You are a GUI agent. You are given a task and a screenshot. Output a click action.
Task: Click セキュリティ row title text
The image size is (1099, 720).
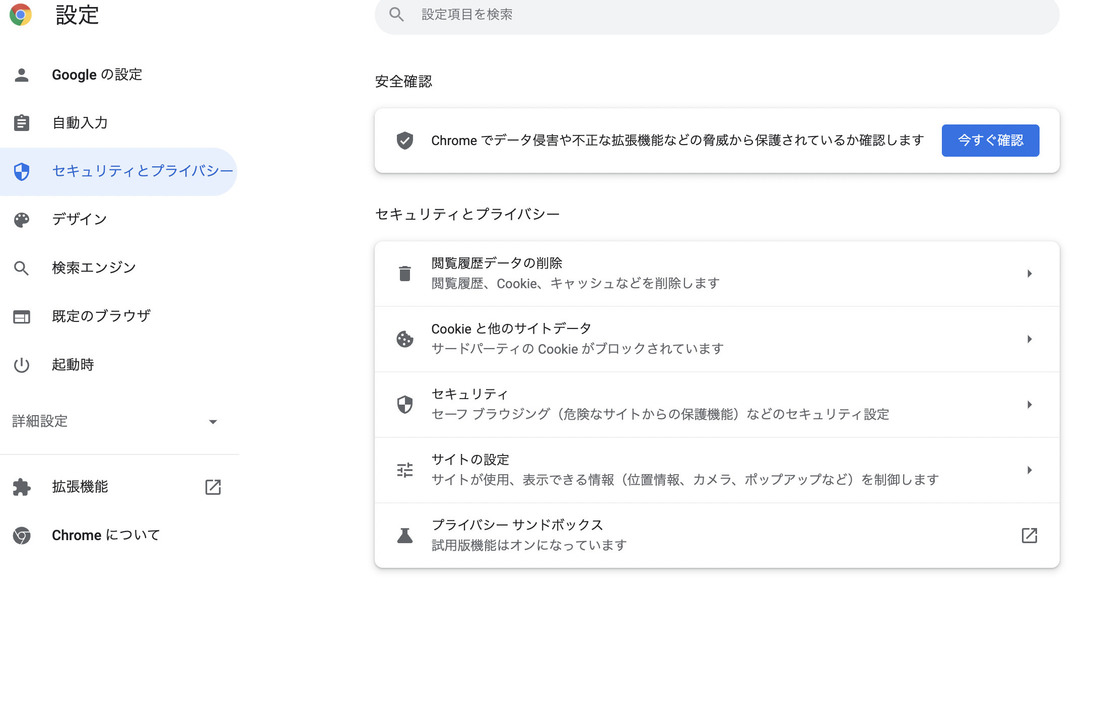469,394
